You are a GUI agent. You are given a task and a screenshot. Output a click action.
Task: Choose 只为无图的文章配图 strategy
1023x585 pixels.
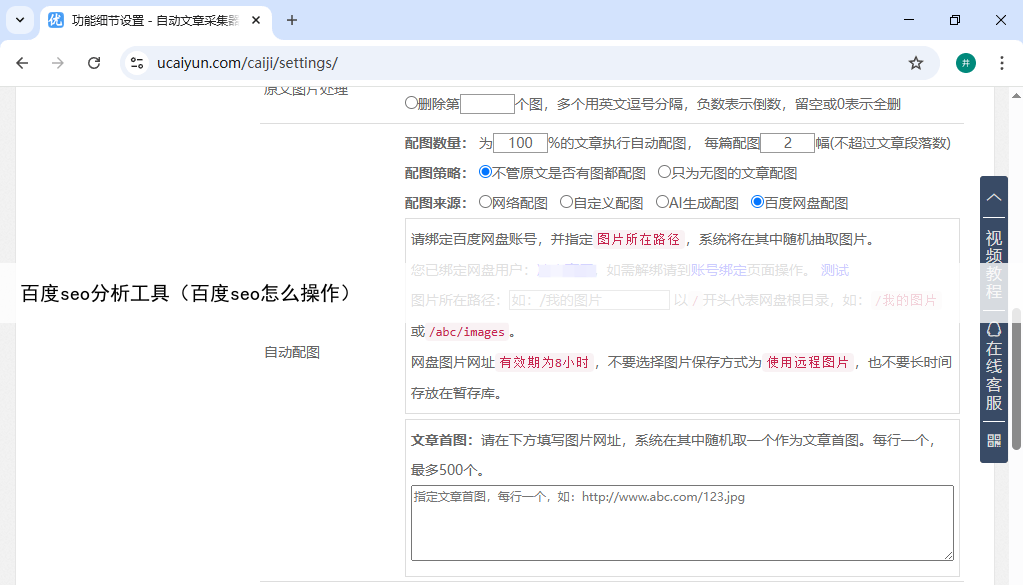(x=664, y=172)
